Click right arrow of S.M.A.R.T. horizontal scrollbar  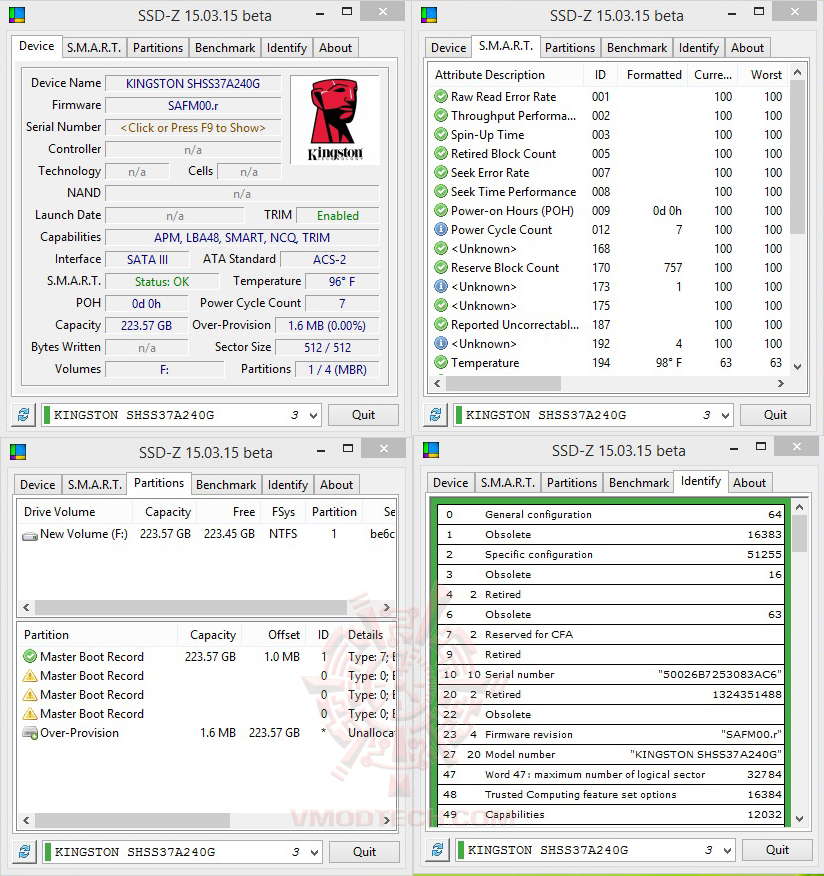(x=780, y=383)
